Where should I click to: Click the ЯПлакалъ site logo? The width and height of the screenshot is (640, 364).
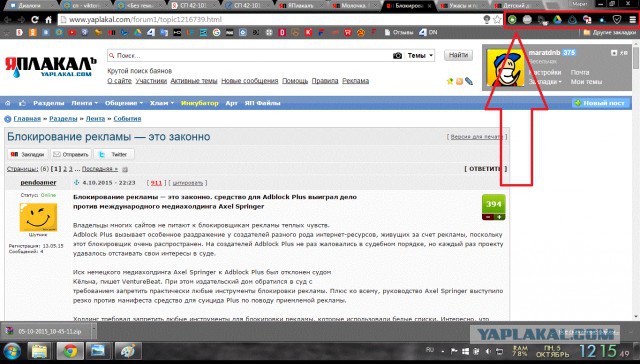tap(50, 66)
